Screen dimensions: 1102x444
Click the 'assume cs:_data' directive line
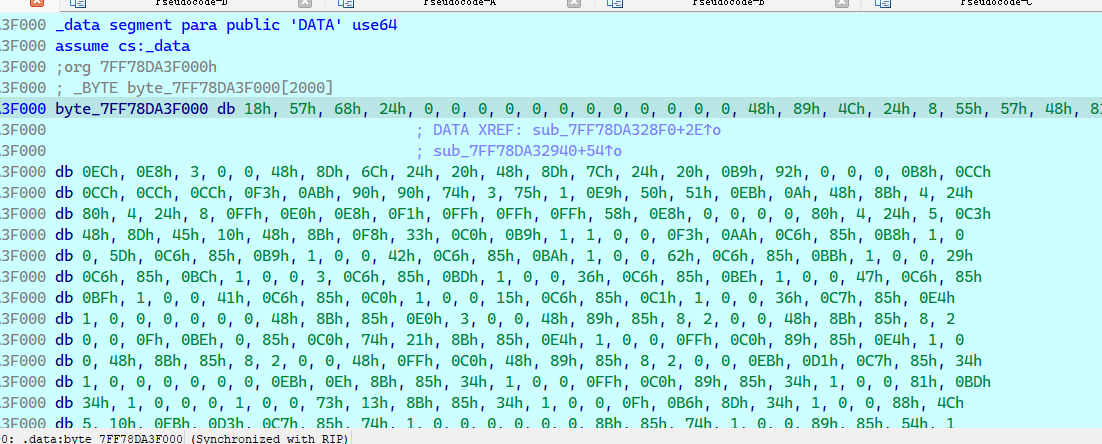122,46
